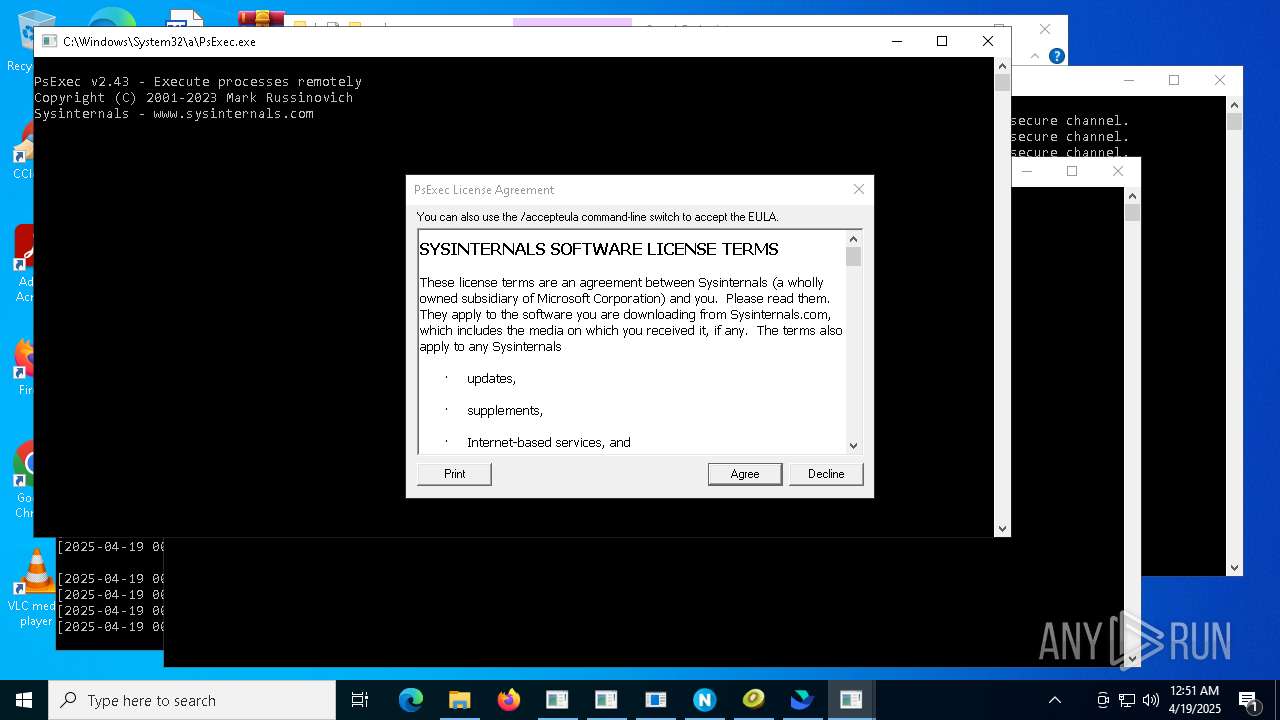Screen dimensions: 1280x720
Task: Open Task View from the taskbar
Action: [x=360, y=700]
